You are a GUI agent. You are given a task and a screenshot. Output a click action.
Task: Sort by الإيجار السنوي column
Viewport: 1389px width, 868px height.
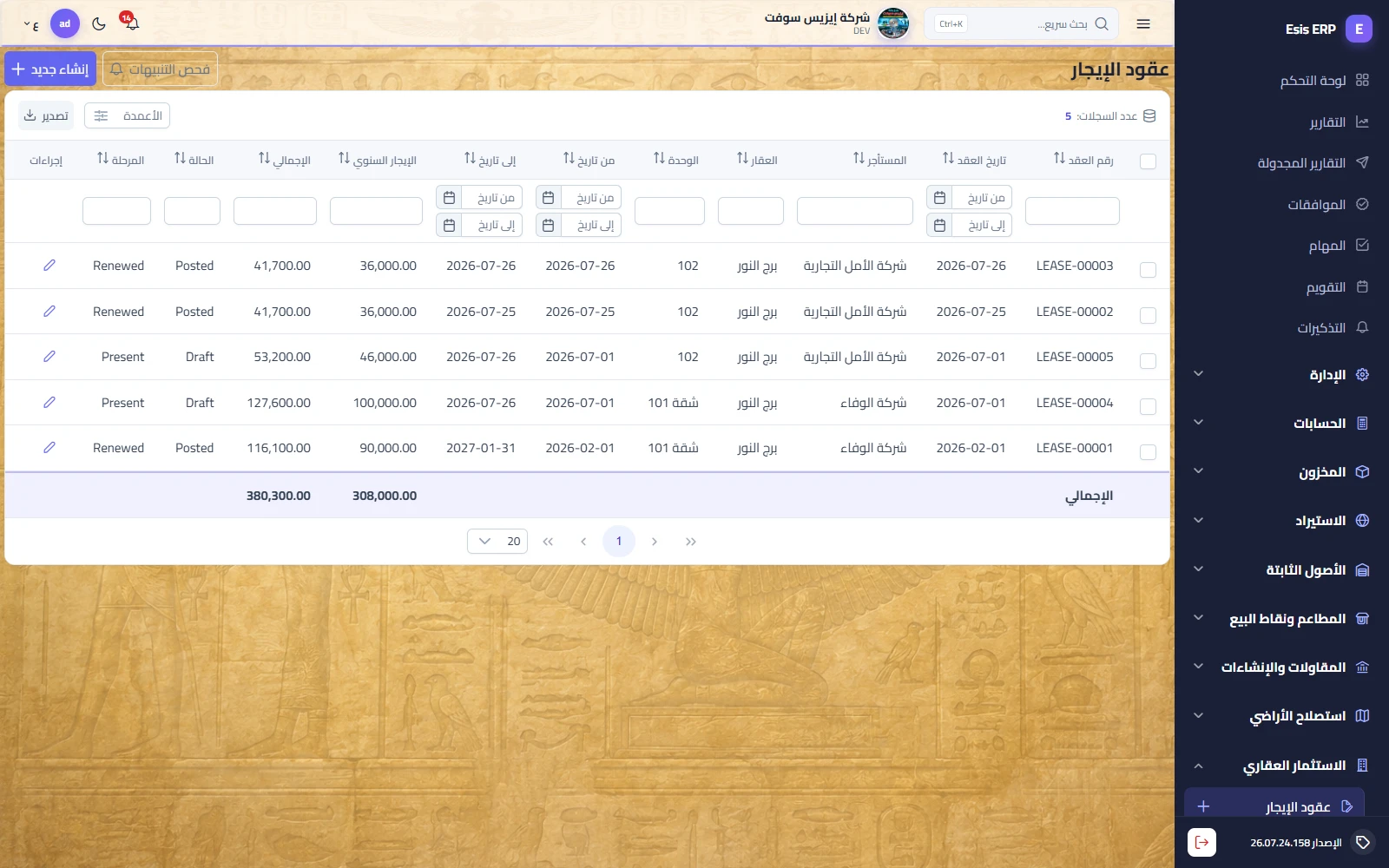pos(344,159)
